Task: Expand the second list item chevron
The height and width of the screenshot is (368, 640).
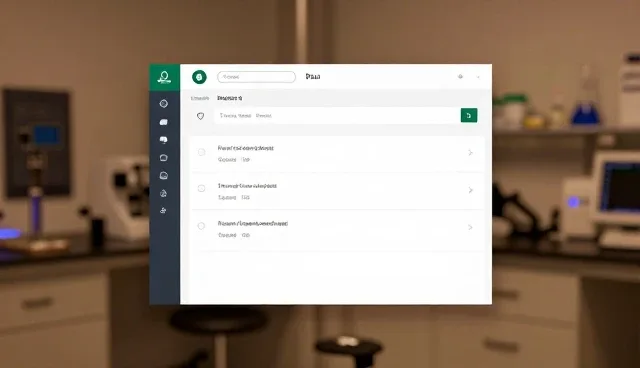Action: pos(470,190)
